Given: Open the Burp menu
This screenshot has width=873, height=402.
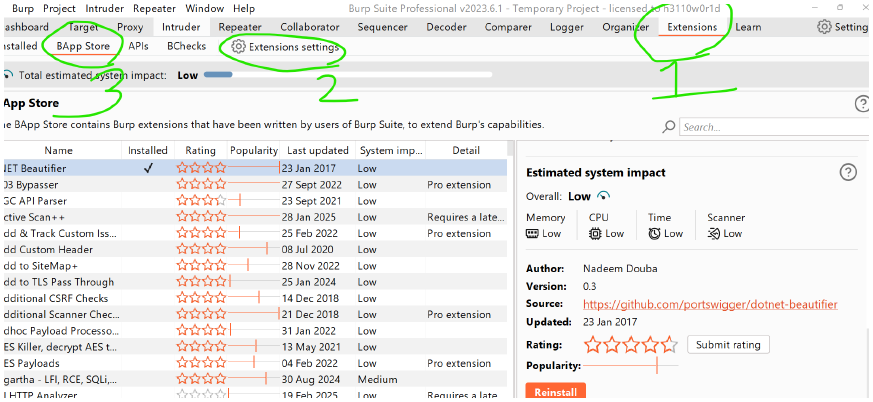Looking at the screenshot, I should 22,8.
